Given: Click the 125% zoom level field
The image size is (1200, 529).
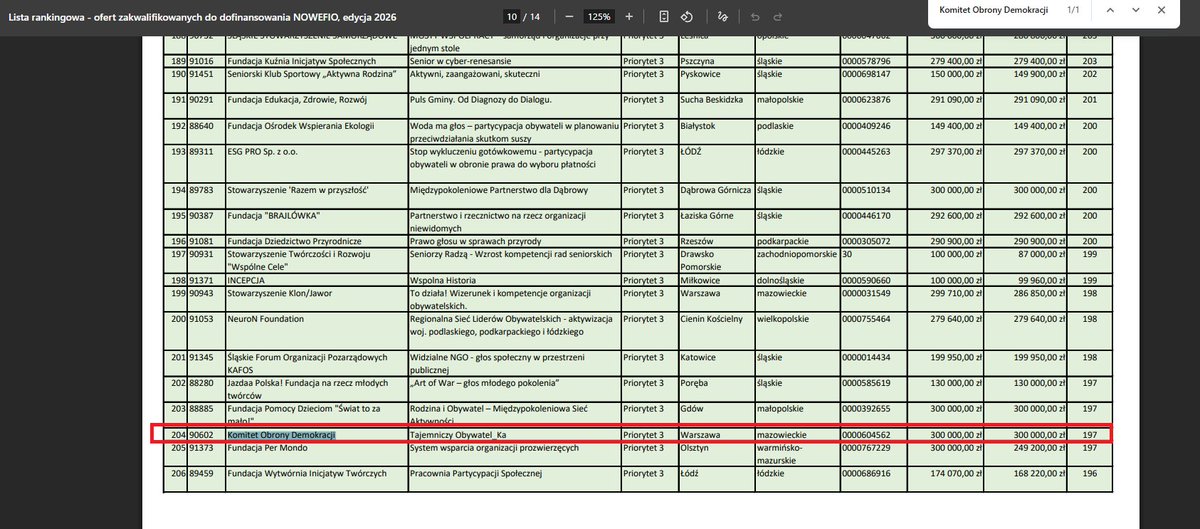Looking at the screenshot, I should (598, 17).
